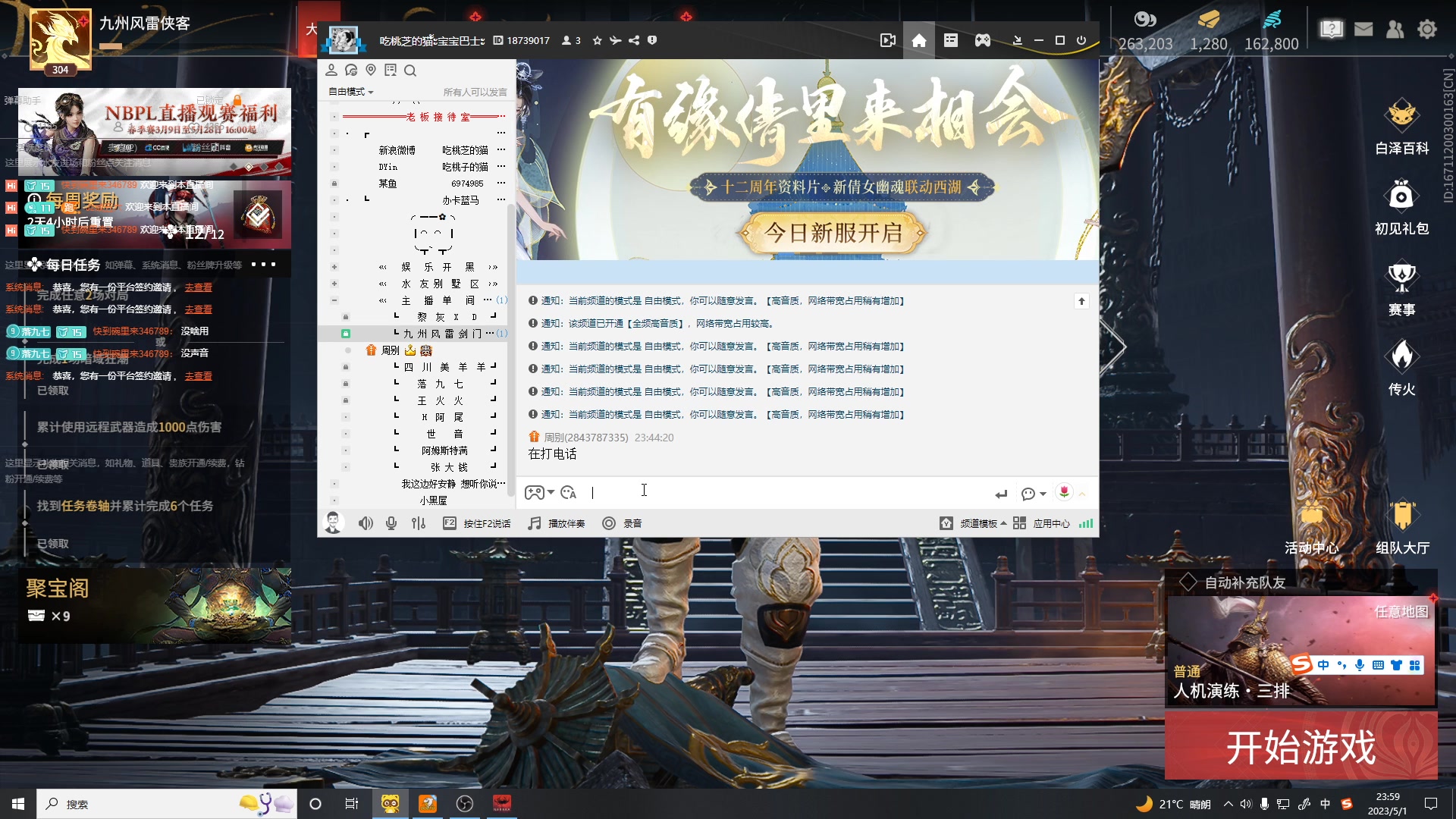Go to YY channel home icon
Screen dimensions: 1456x819
click(x=918, y=40)
